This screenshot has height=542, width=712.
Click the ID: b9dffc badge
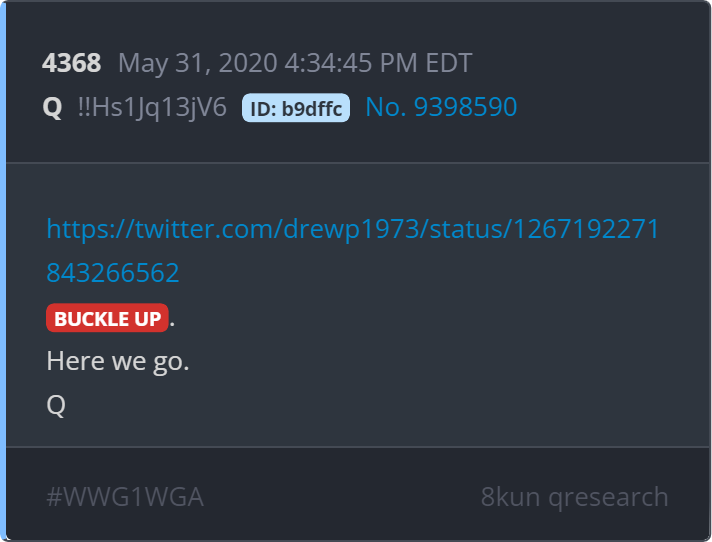(296, 108)
